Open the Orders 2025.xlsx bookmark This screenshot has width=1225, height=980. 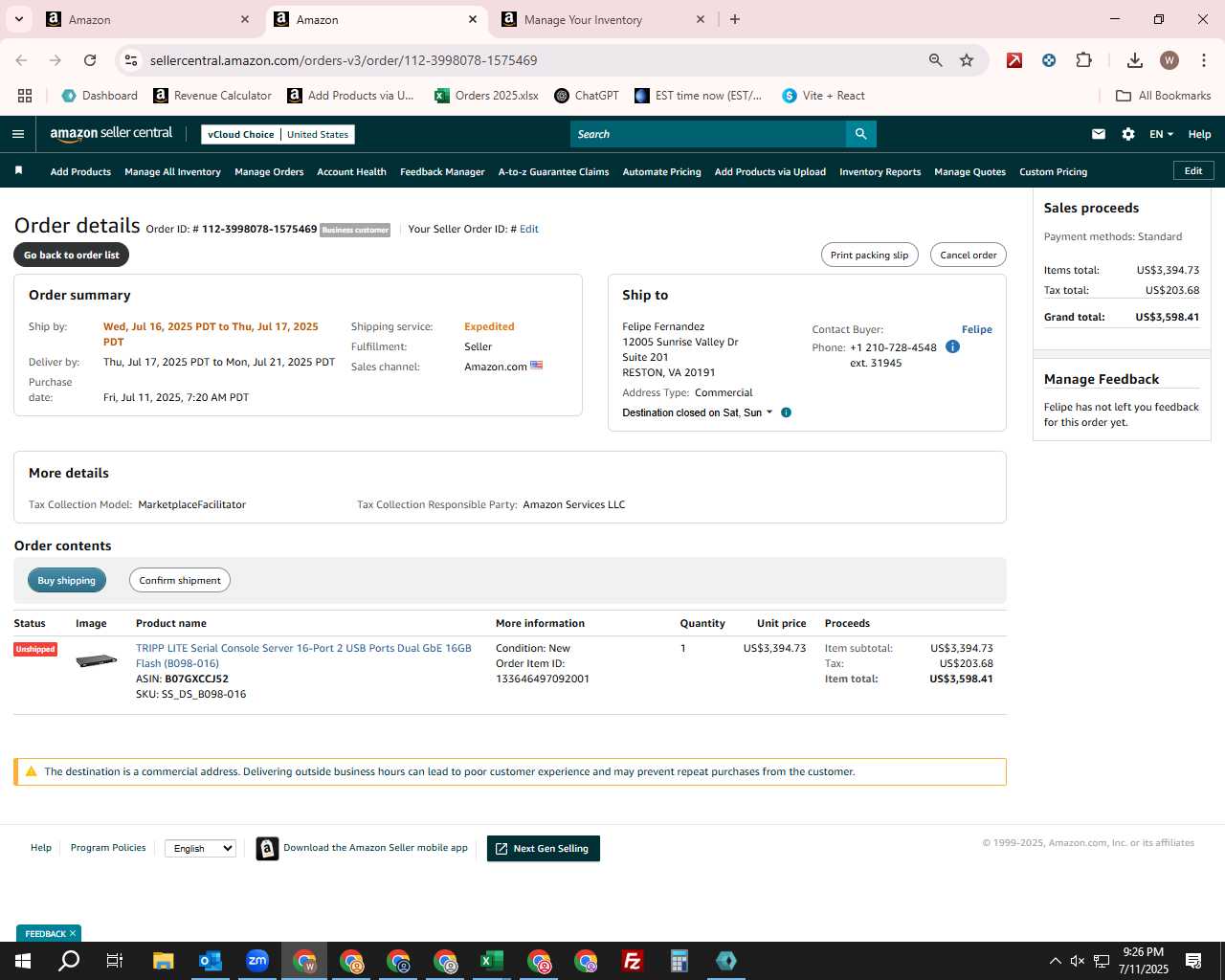coord(486,96)
